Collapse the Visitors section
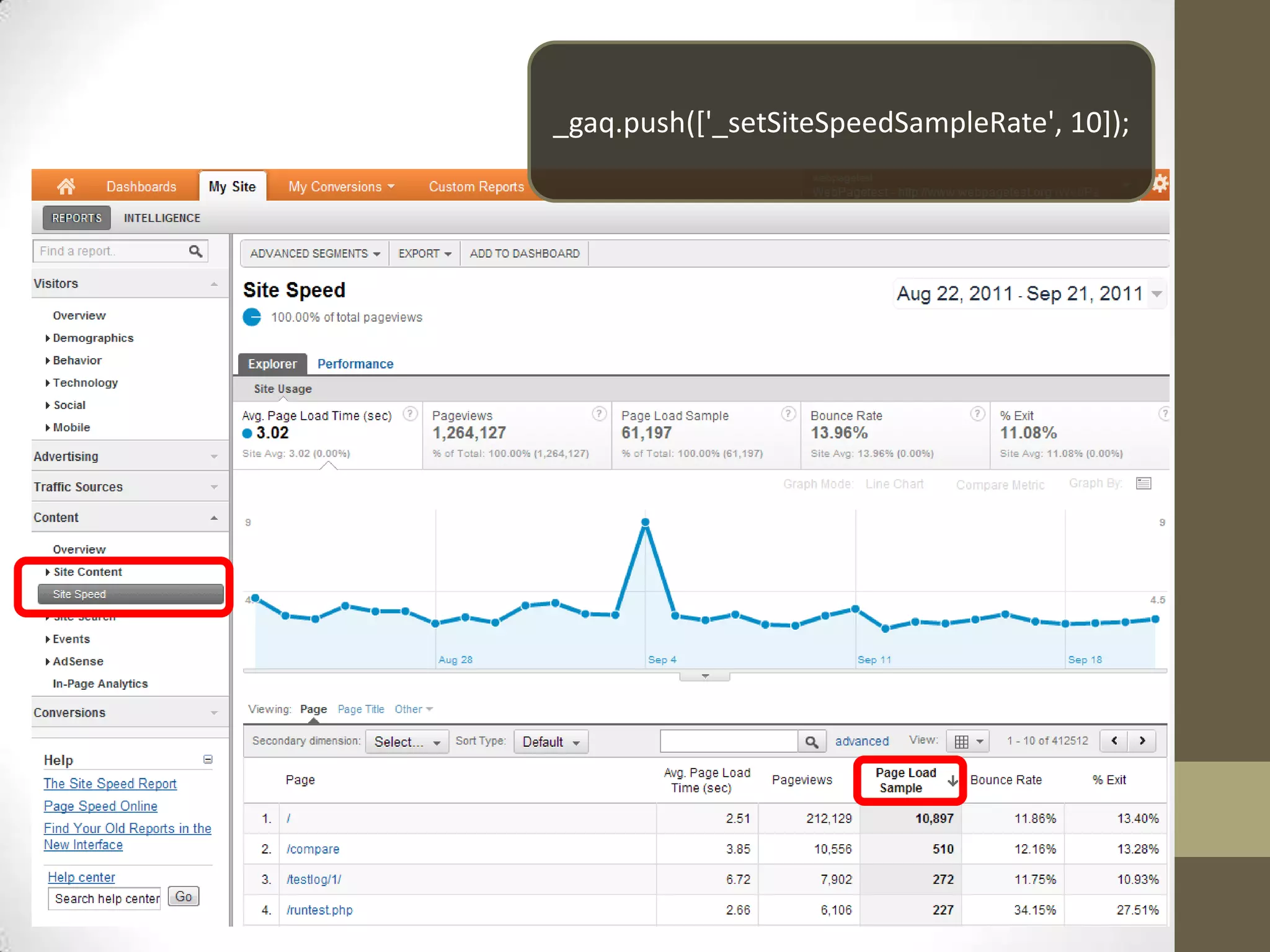This screenshot has height=952, width=1270. pos(214,284)
